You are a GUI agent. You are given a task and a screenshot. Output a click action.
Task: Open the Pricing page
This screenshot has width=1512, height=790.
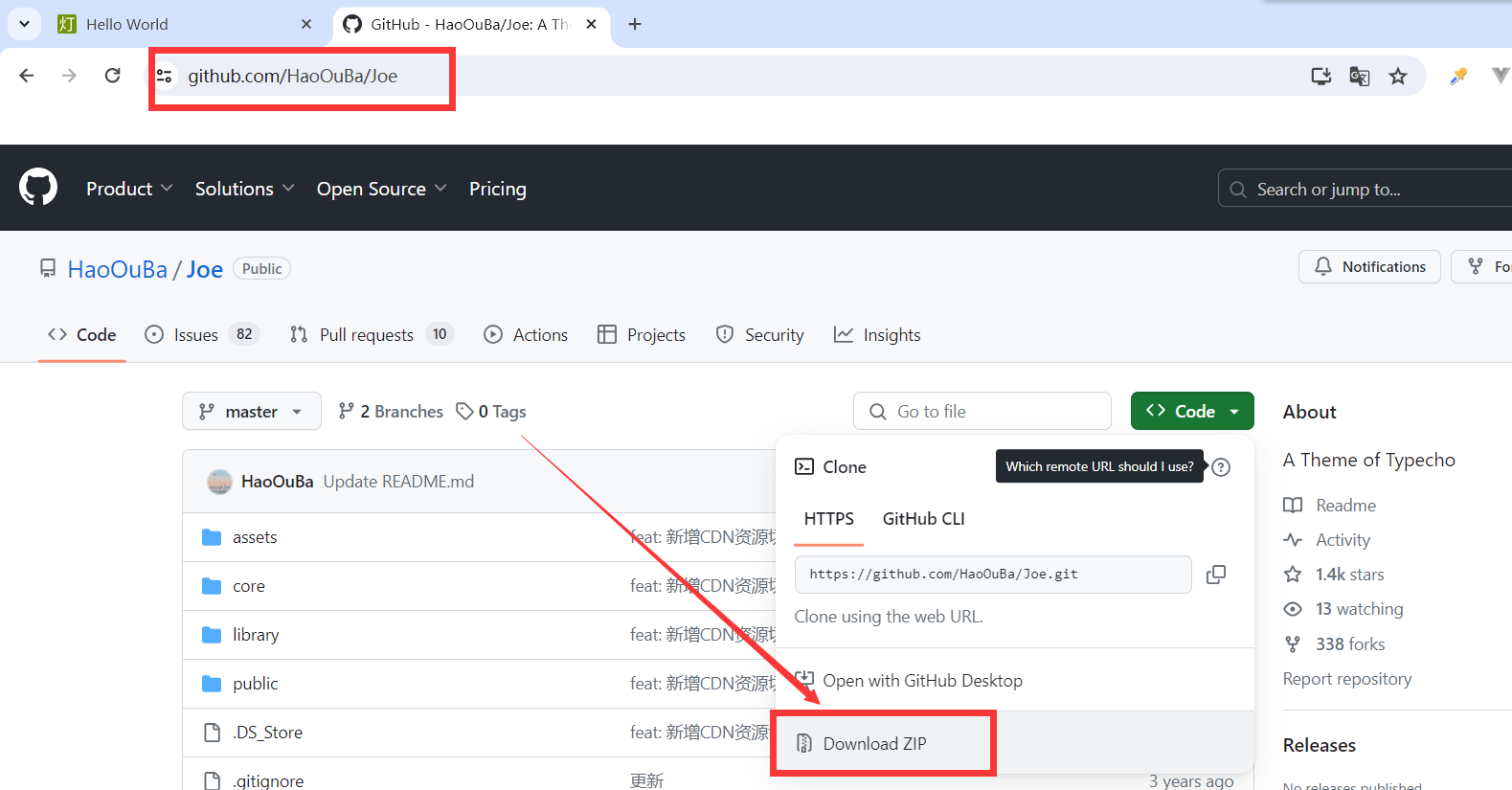tap(498, 189)
